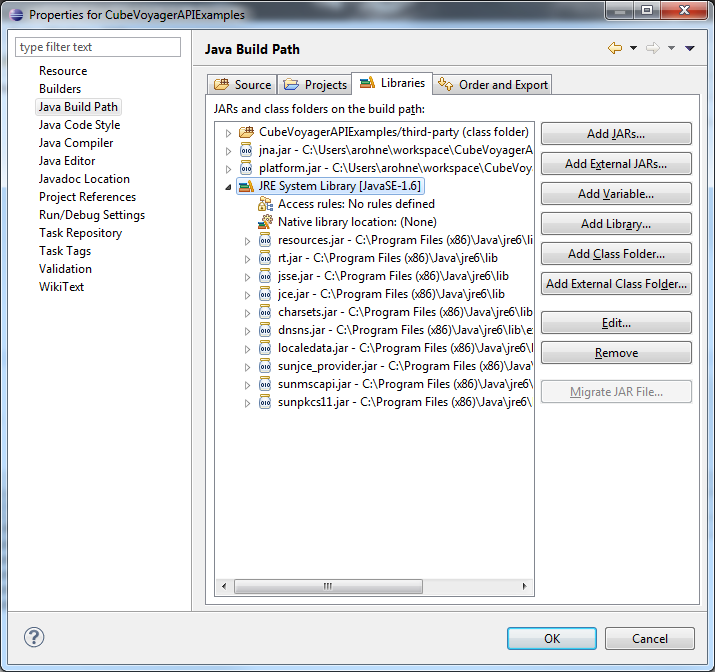Screen dimensions: 715x672
Task: Open help with the question mark icon
Action: (x=34, y=637)
